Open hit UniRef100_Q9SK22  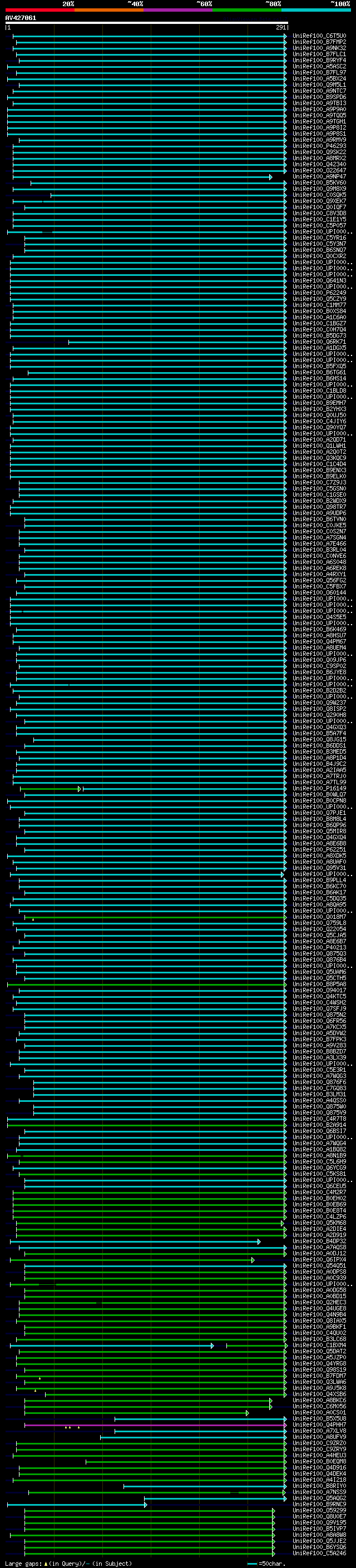[x=319, y=152]
